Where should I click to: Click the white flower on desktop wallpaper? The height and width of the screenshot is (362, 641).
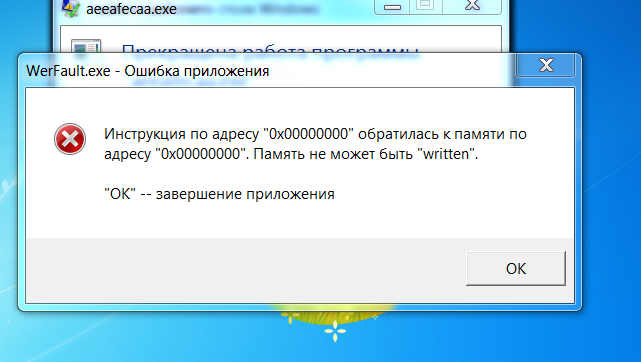tap(335, 330)
